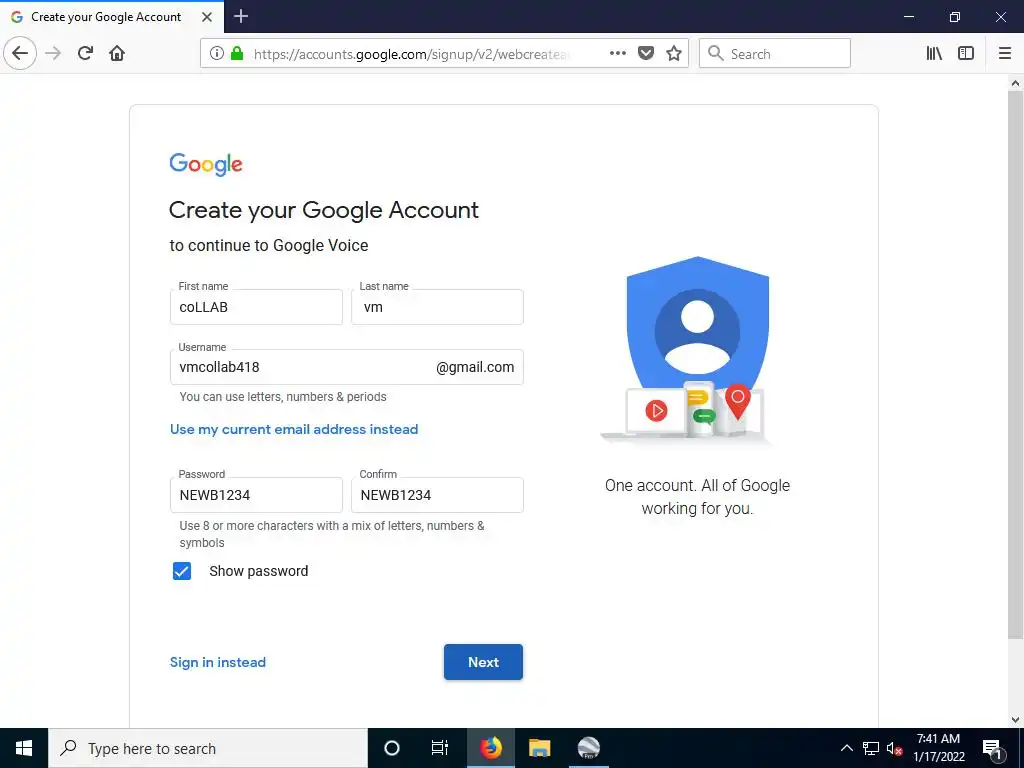This screenshot has width=1024, height=768.
Task: Click the browser Search box
Action: [x=775, y=54]
